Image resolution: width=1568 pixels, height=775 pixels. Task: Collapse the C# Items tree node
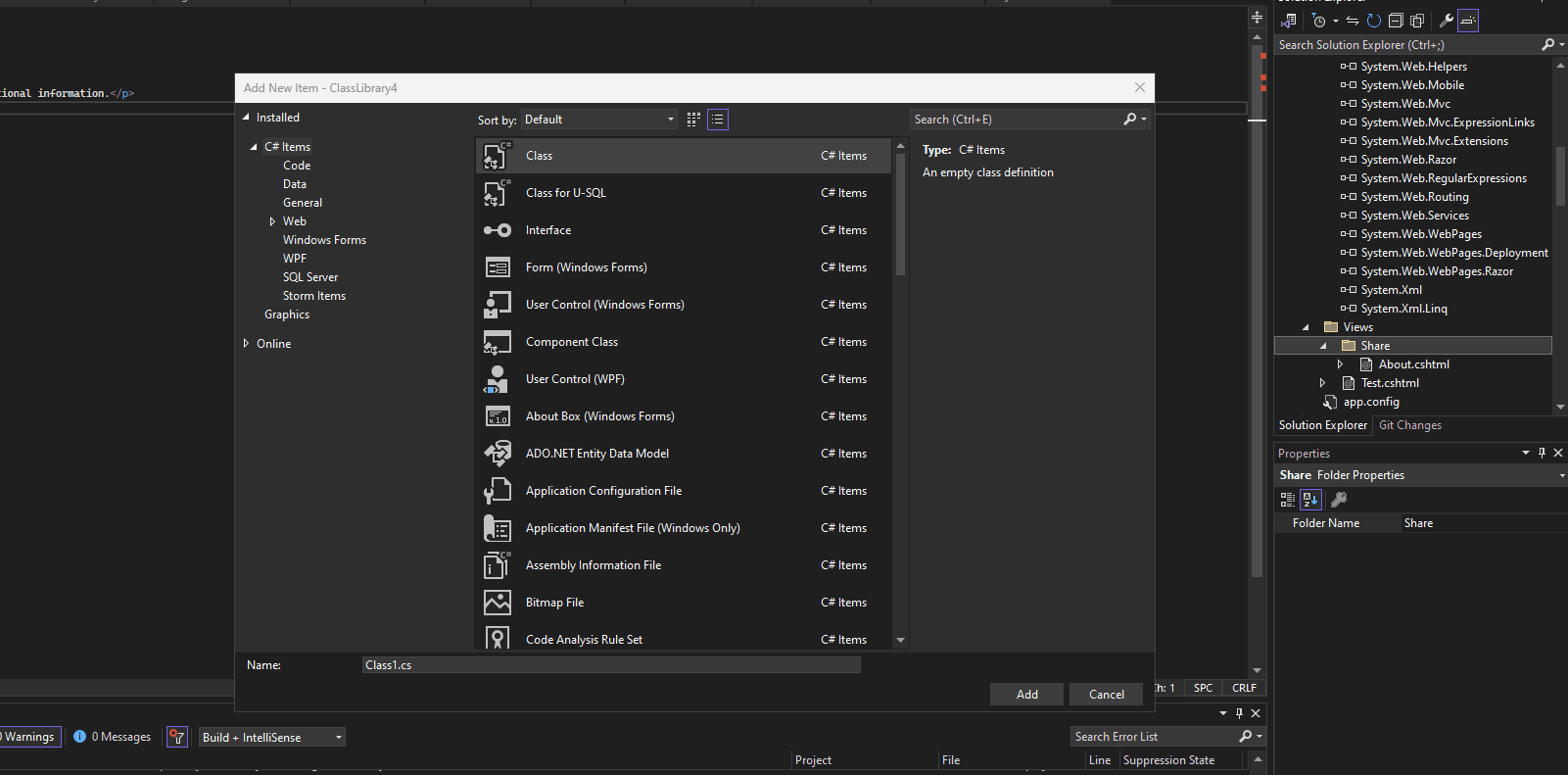[x=254, y=147]
